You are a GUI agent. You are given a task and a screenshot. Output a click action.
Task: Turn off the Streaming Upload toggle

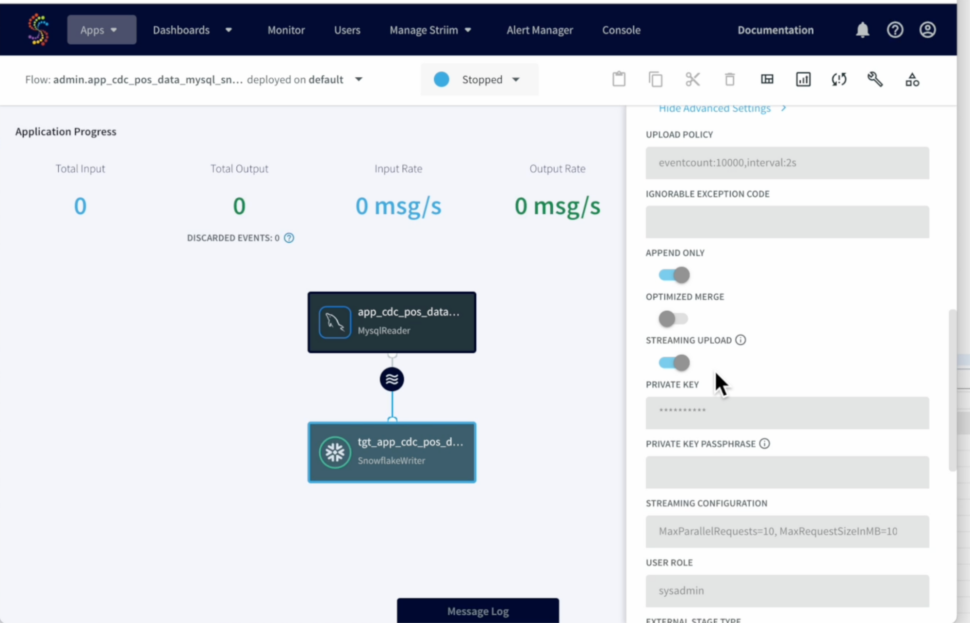(674, 362)
